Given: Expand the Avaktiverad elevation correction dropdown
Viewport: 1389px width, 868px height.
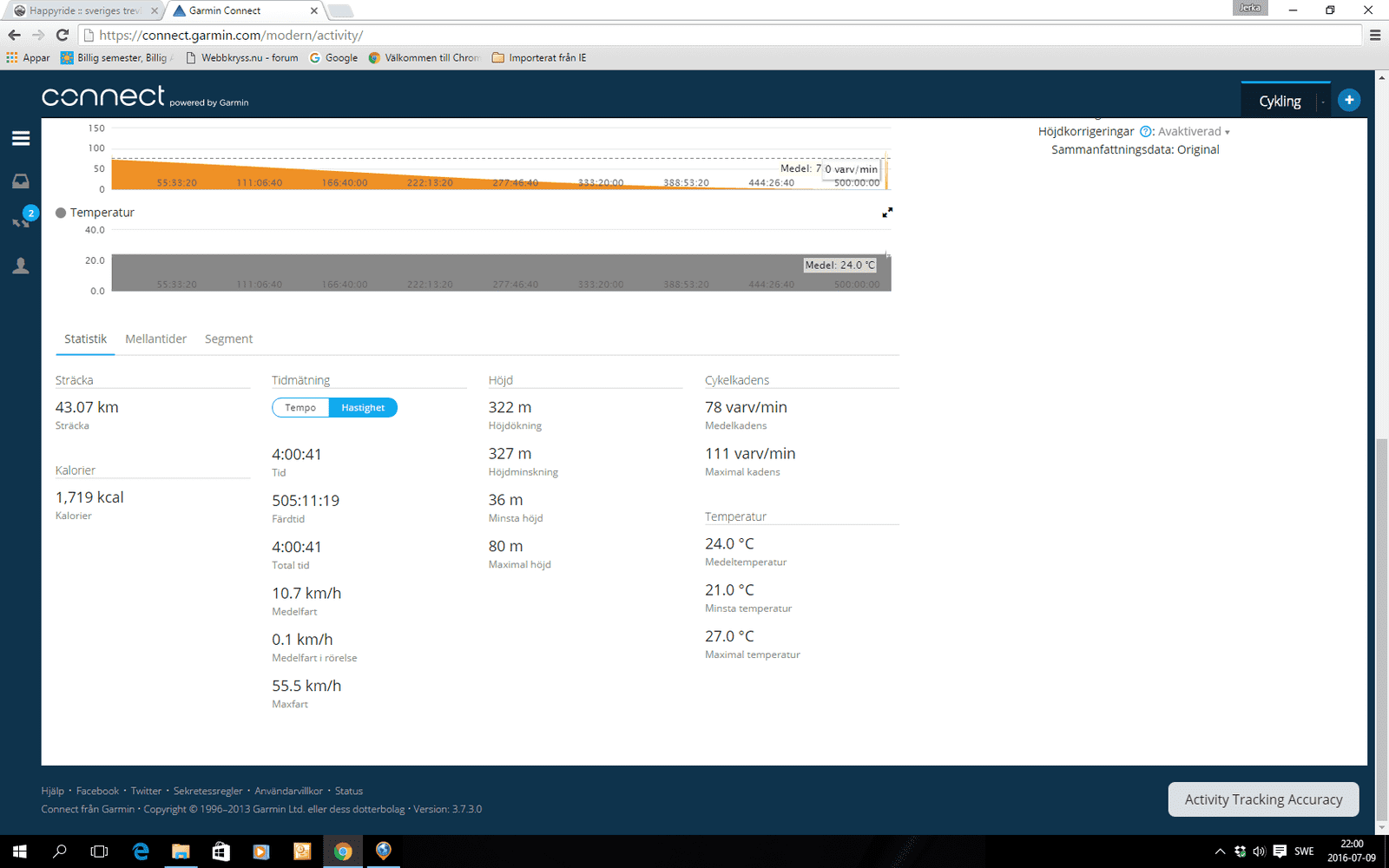Looking at the screenshot, I should pos(1195,132).
